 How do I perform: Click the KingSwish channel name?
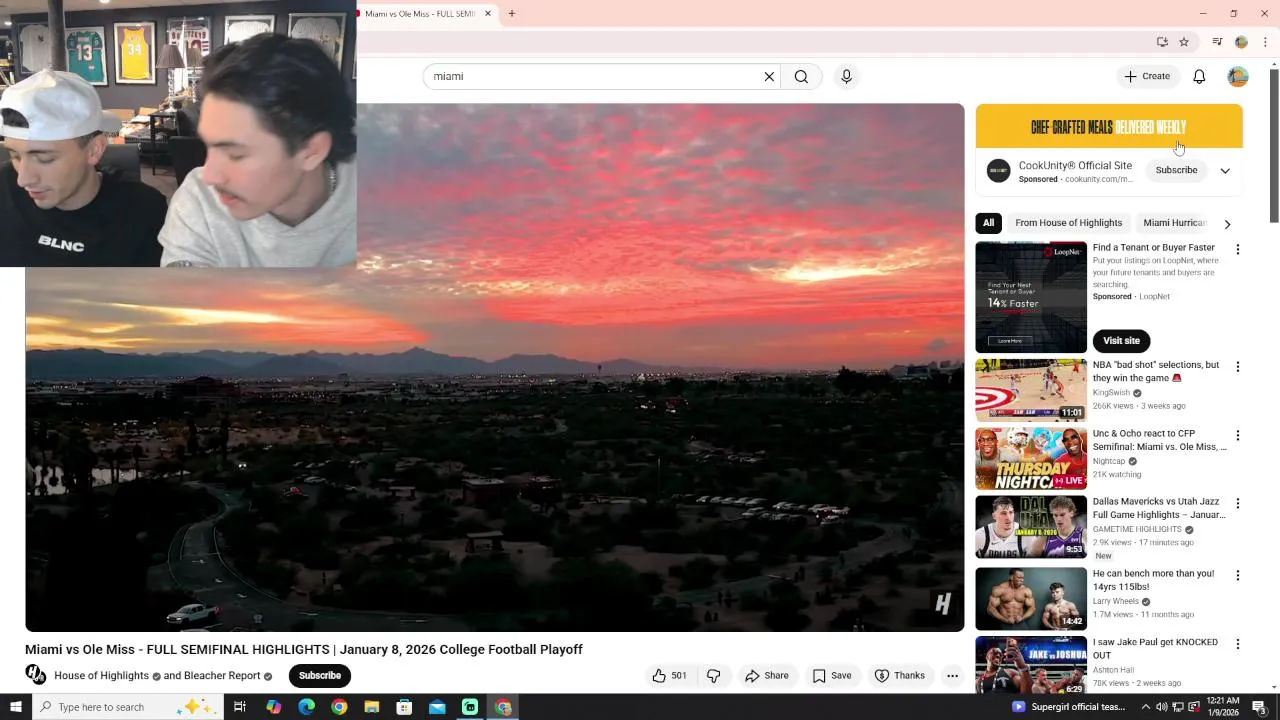[1111, 393]
